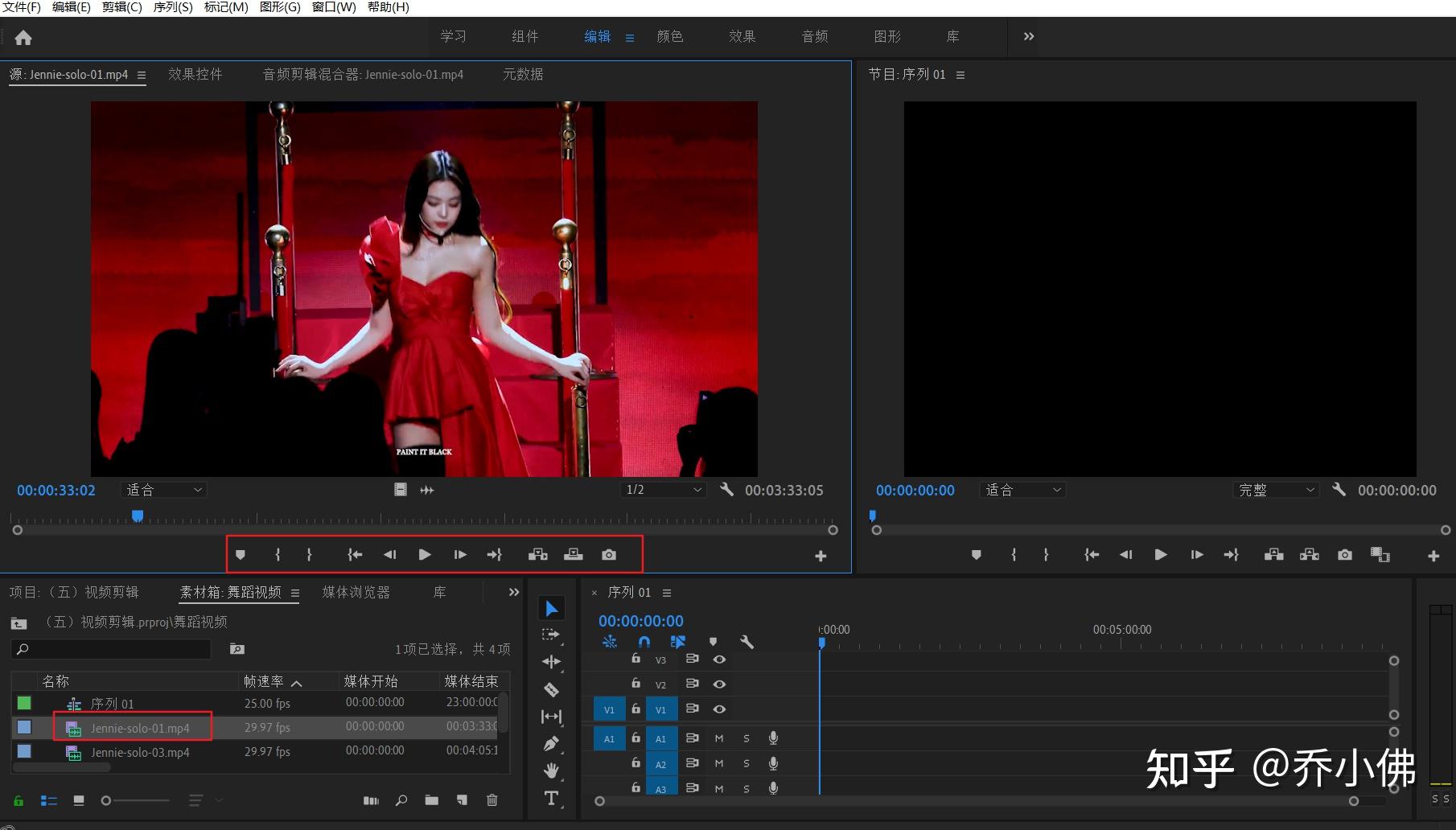Click Extract button in Program monitor
Screen dimensions: 1456x830
[1309, 555]
